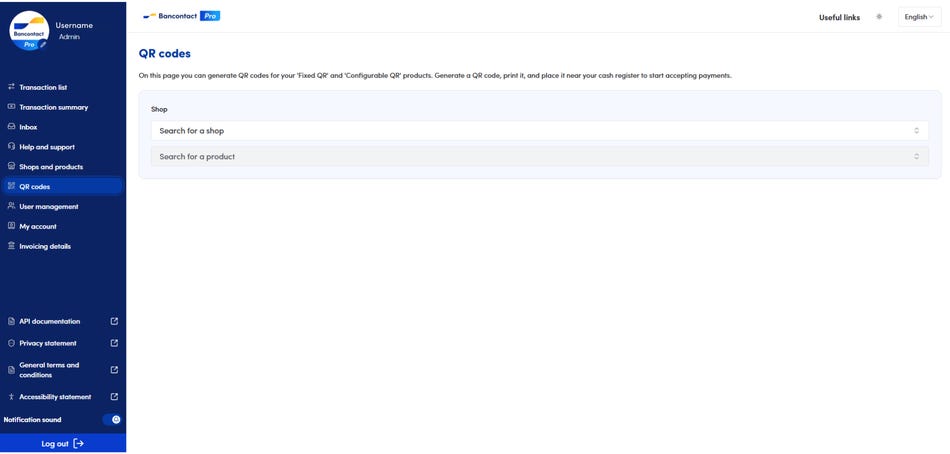The height and width of the screenshot is (454, 950).
Task: Click the Accessibility statement person icon
Action: (x=11, y=397)
